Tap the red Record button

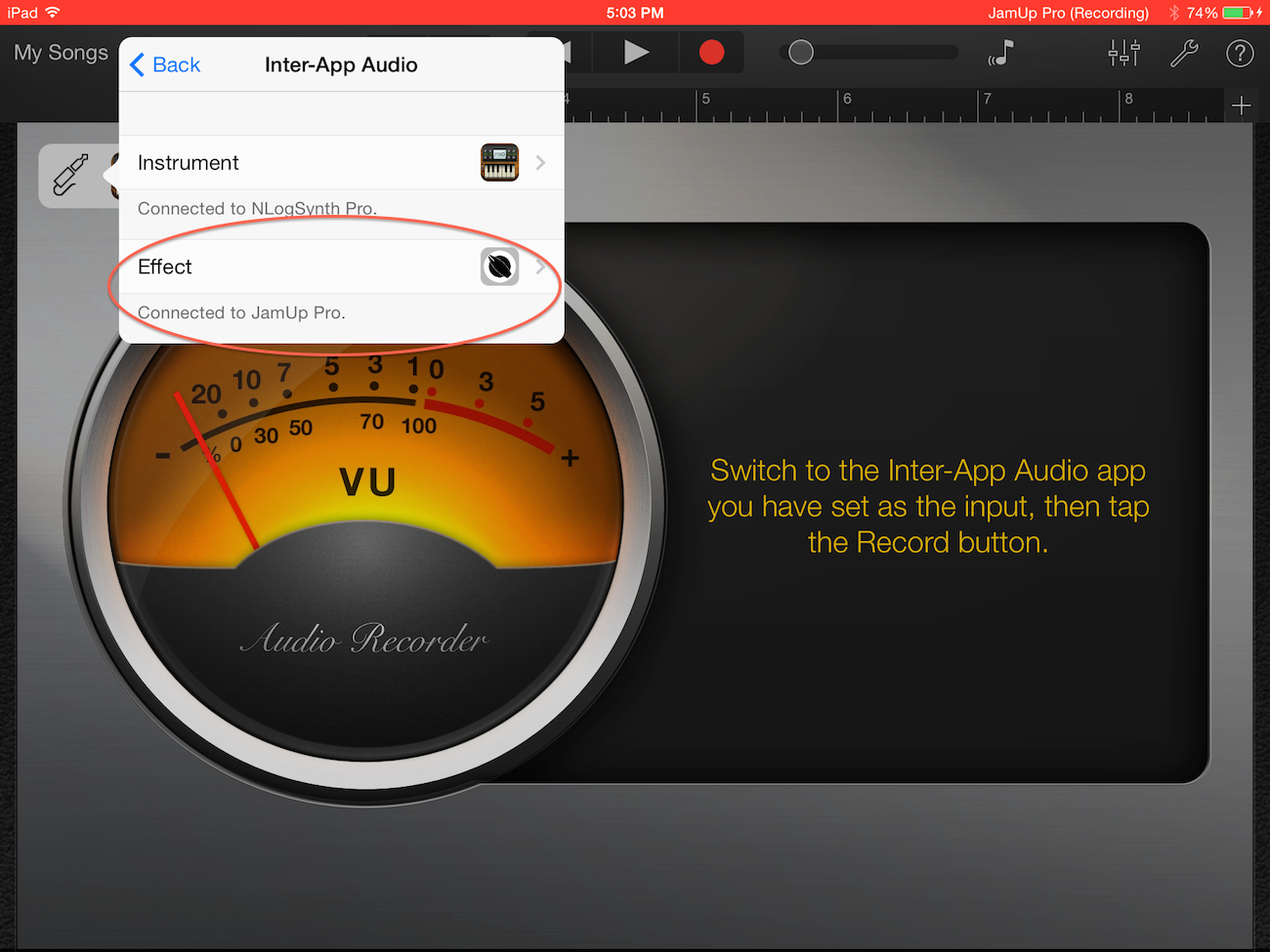click(711, 52)
